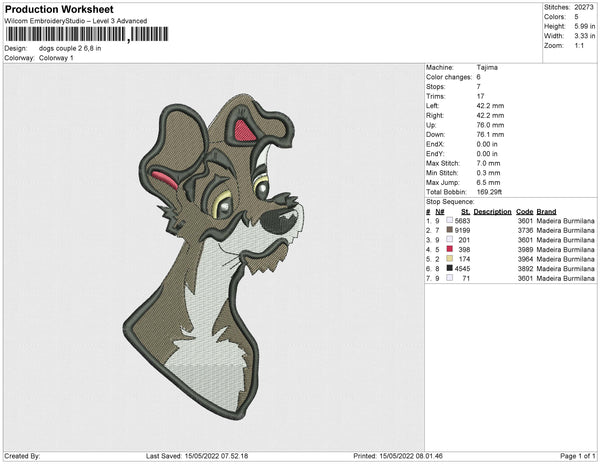Click 'Madeira Burmilana' brand in row 6

(566, 269)
